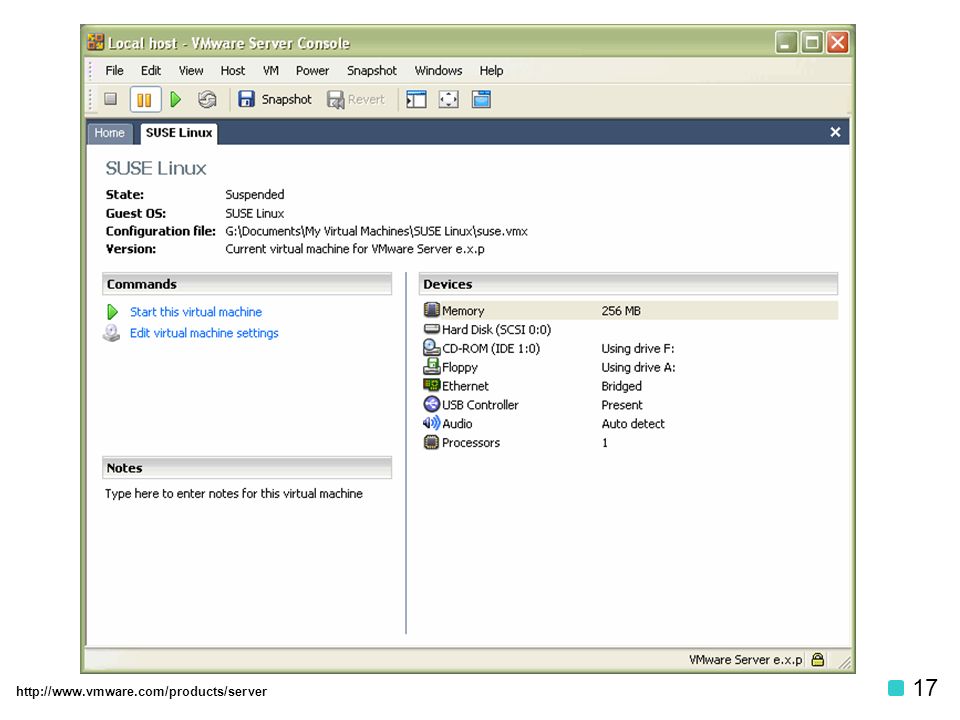
Task: Click the Hard Disk device icon
Action: pyautogui.click(x=432, y=329)
